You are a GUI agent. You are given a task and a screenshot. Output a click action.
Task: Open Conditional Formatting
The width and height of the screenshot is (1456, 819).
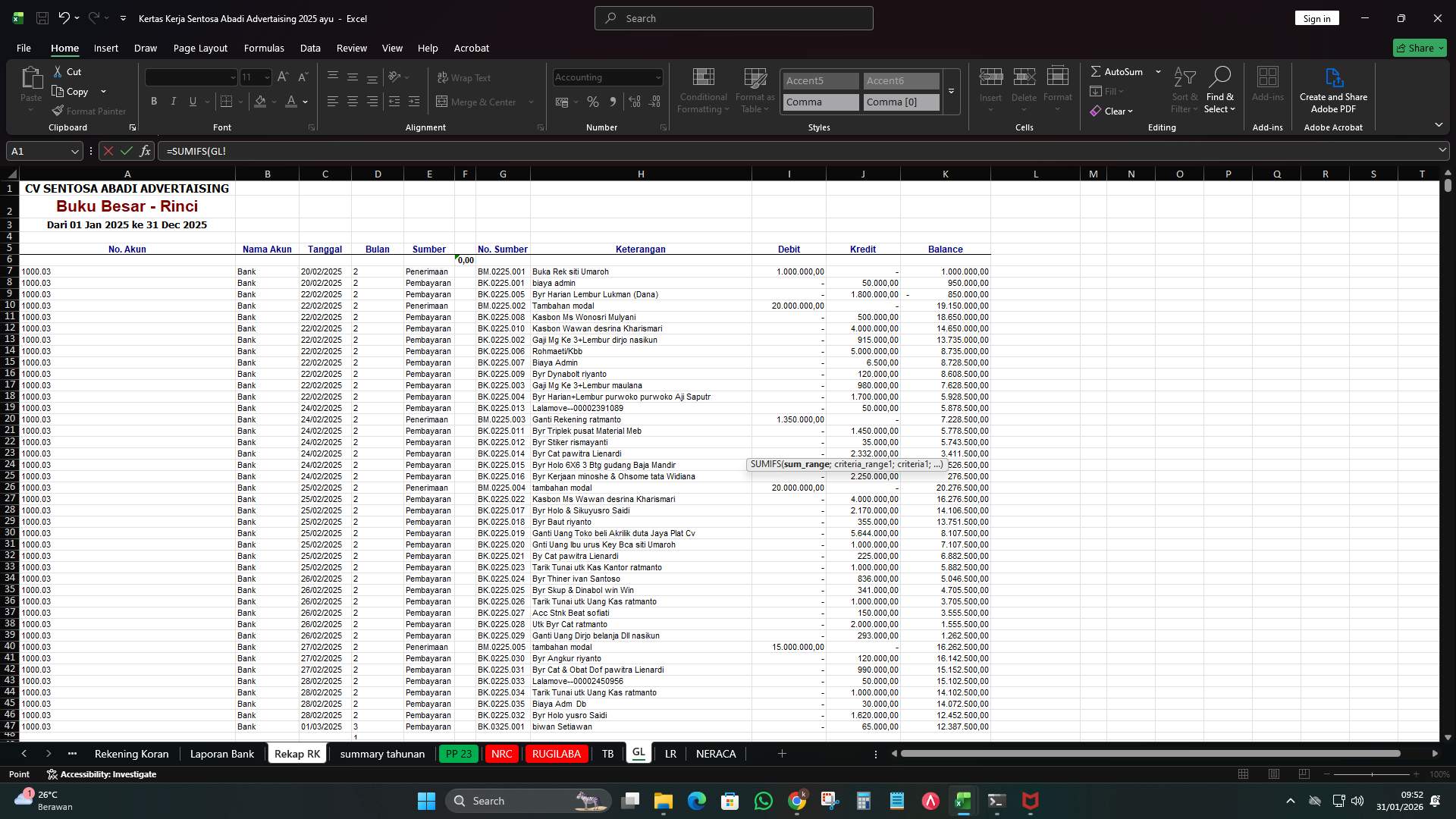[703, 89]
